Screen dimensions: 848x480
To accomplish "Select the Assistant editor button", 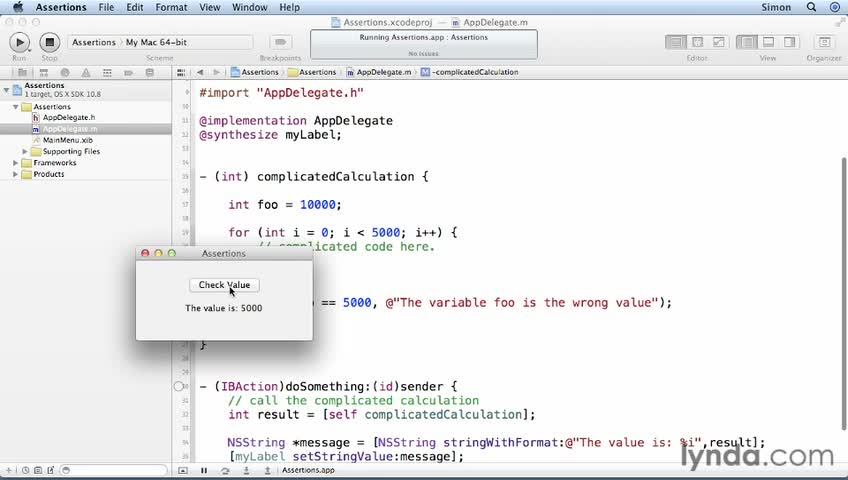I will point(697,42).
